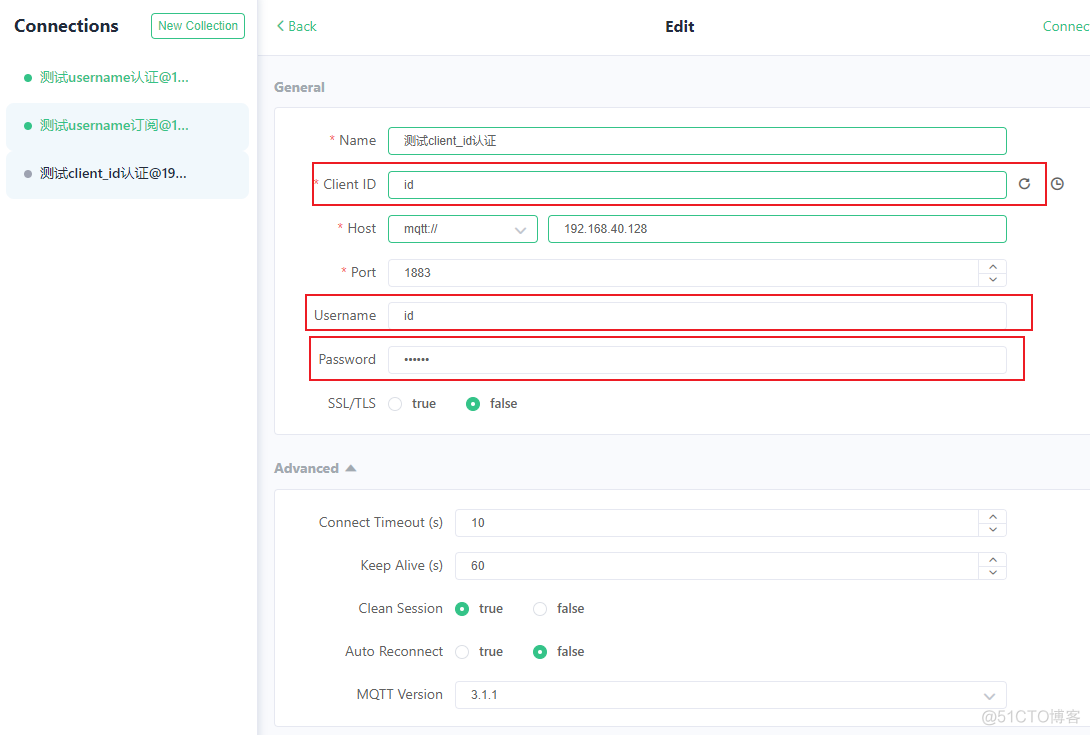This screenshot has height=735, width=1090.
Task: Click the Host address input field
Action: pyautogui.click(x=776, y=229)
